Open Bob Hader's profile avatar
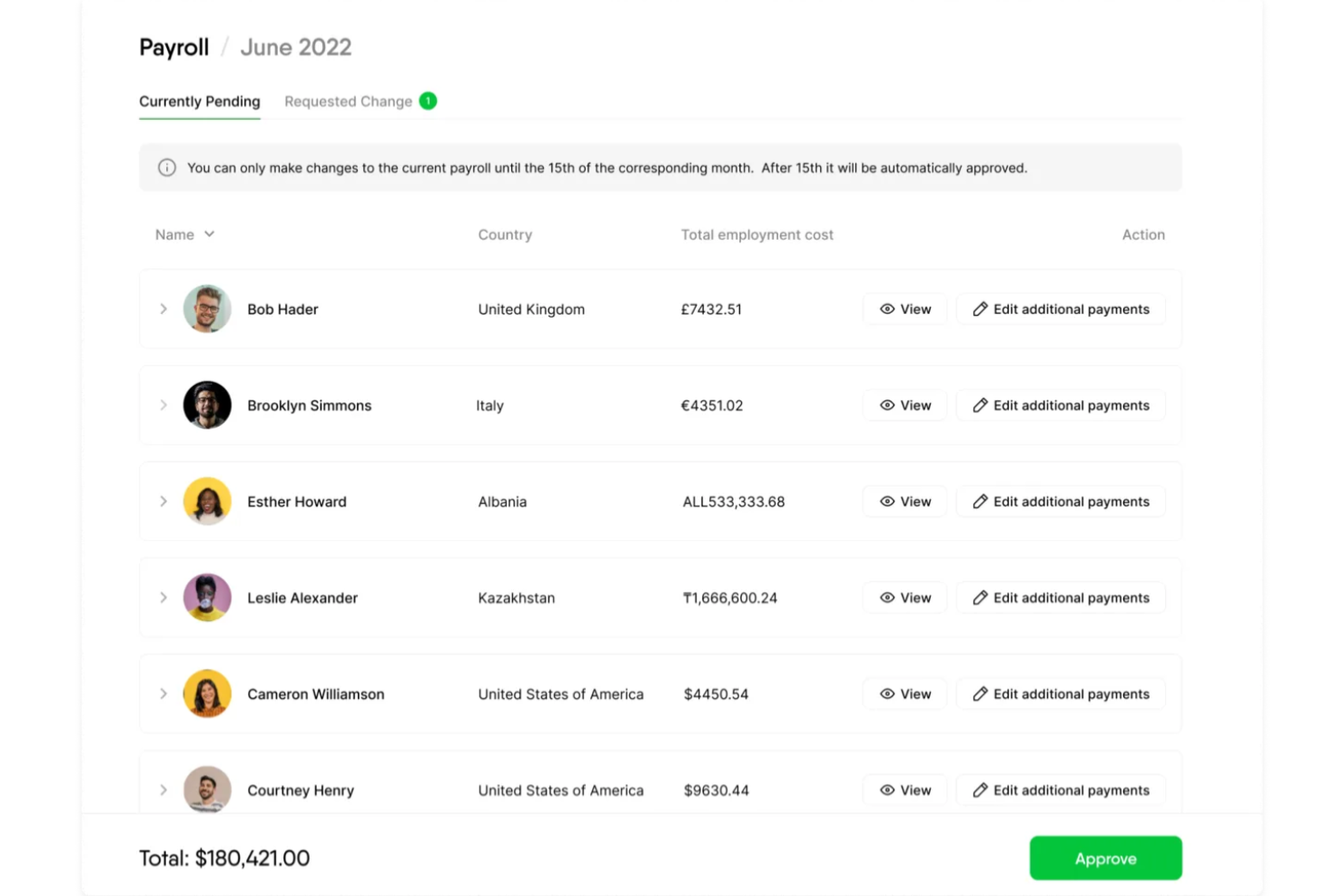 click(x=207, y=309)
